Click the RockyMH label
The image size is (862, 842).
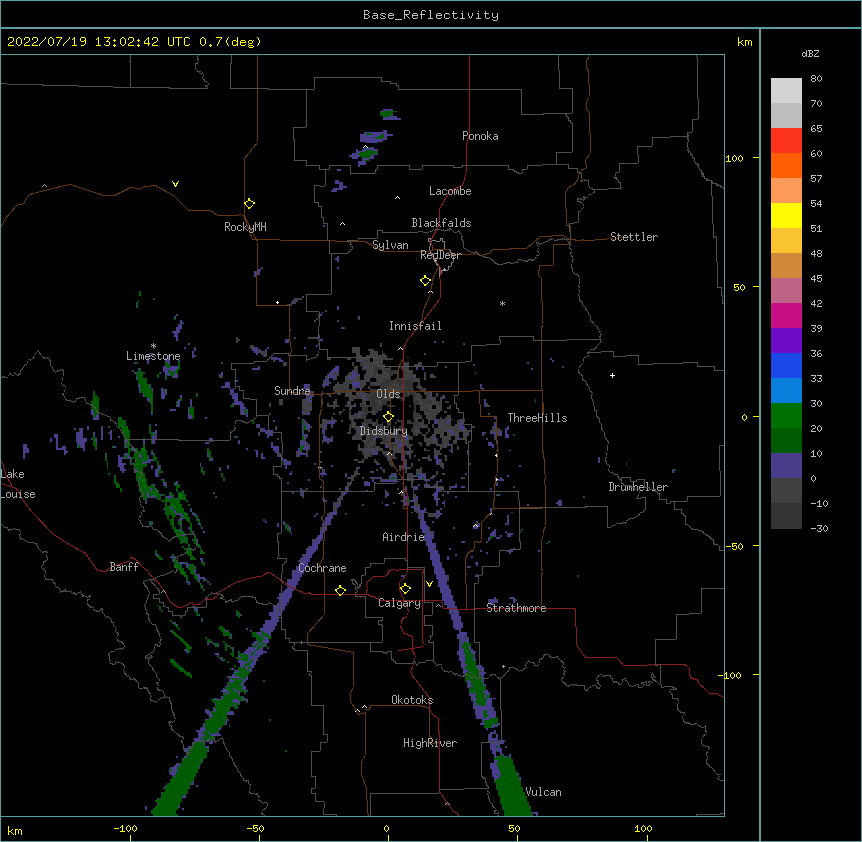(245, 227)
